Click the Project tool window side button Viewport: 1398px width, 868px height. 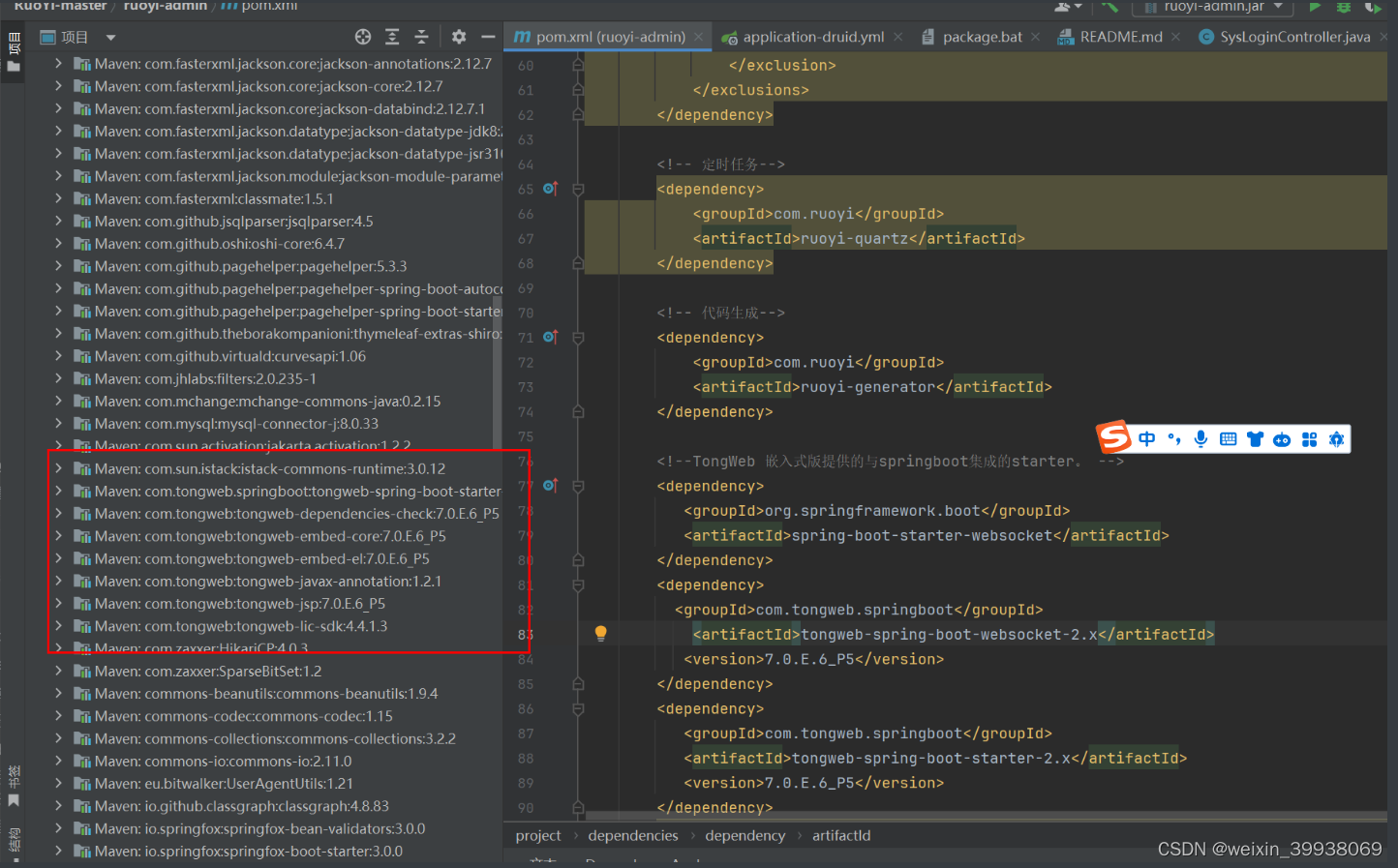pyautogui.click(x=14, y=52)
